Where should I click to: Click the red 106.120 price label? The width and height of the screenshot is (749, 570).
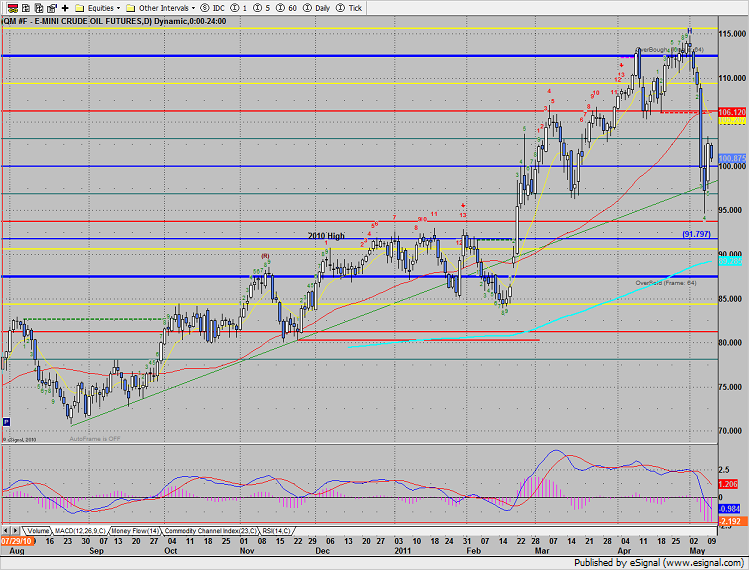click(x=732, y=112)
